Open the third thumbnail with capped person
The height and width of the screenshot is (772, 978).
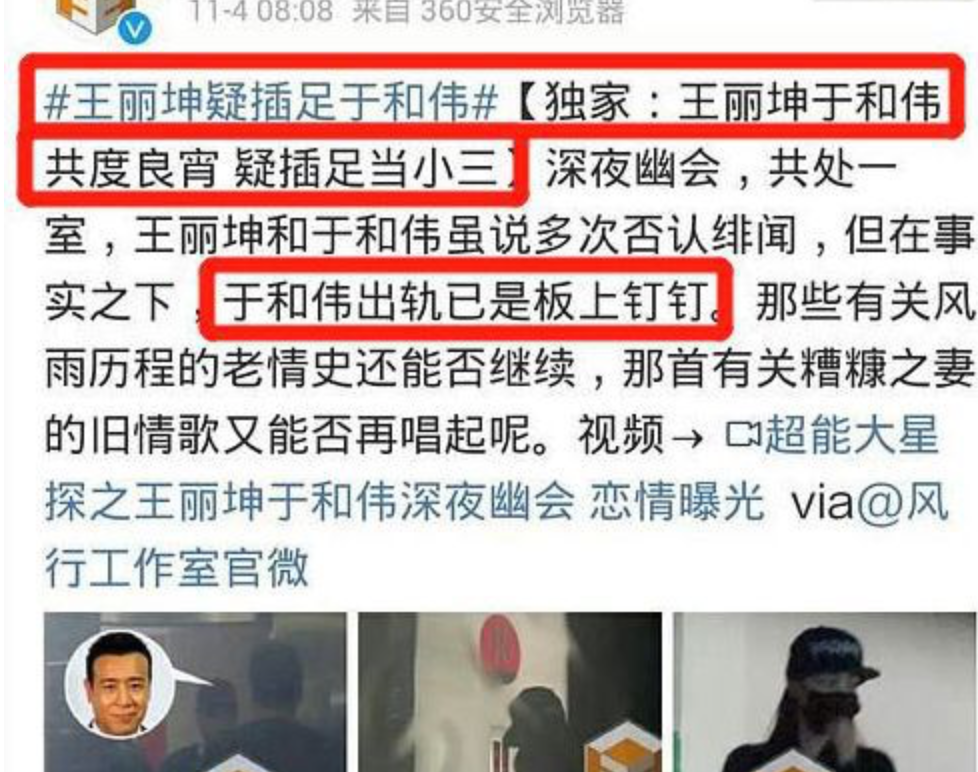coord(825,692)
